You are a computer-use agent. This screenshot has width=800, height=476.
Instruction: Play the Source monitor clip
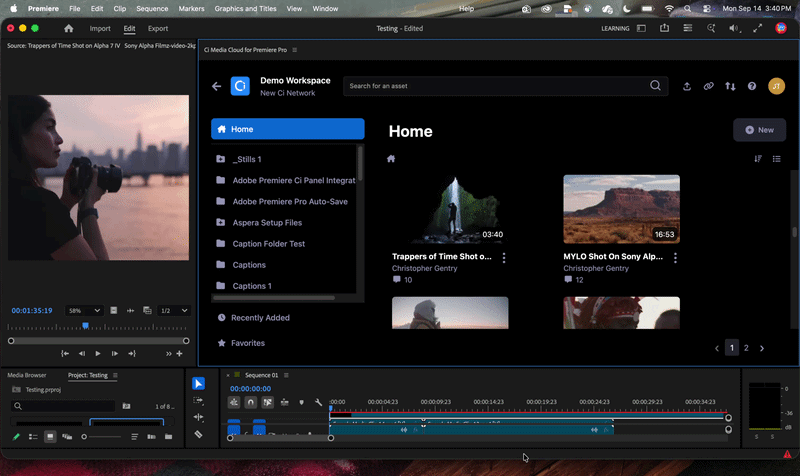98,354
